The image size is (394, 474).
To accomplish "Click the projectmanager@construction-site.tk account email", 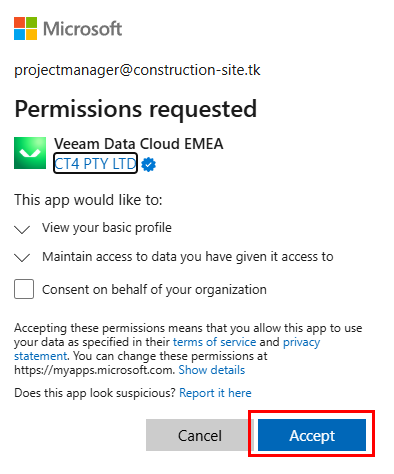I will pos(137,70).
